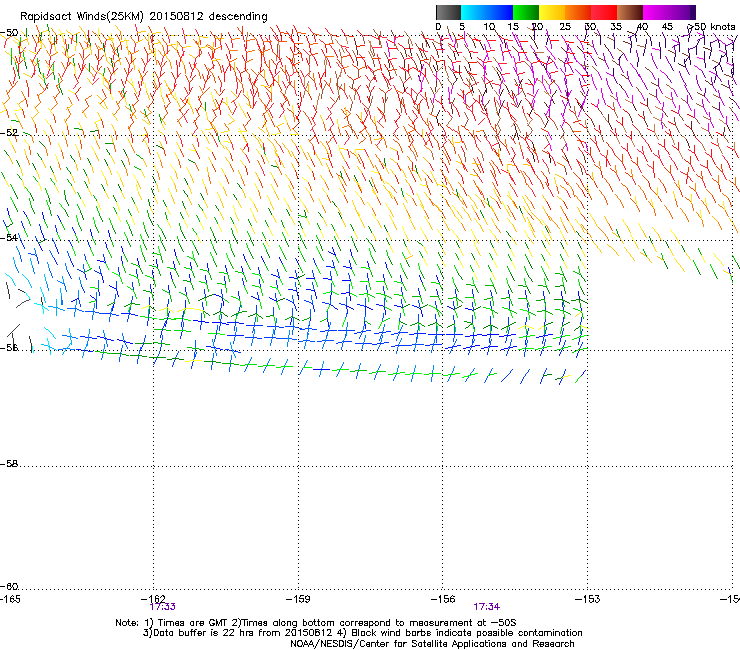
Task: Click the '45' legend scale value
Action: tap(667, 27)
